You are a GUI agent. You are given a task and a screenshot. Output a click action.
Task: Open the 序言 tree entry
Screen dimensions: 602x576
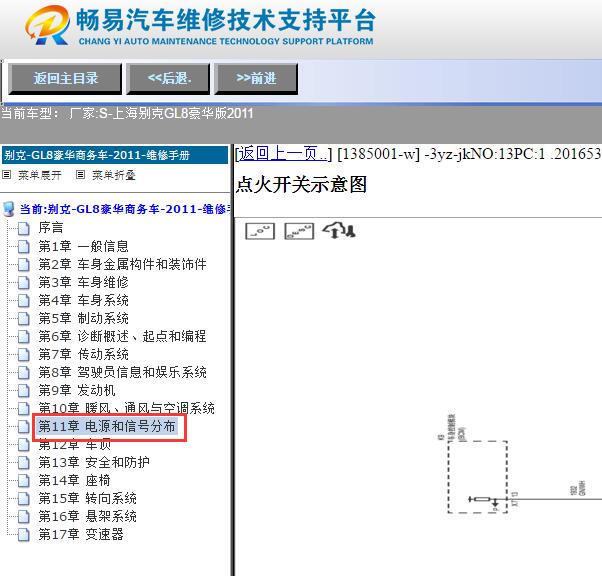coord(51,228)
